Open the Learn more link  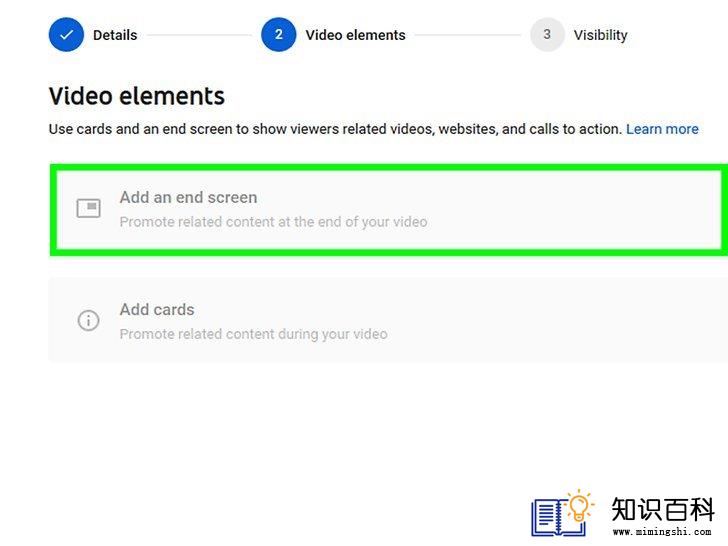pyautogui.click(x=662, y=129)
